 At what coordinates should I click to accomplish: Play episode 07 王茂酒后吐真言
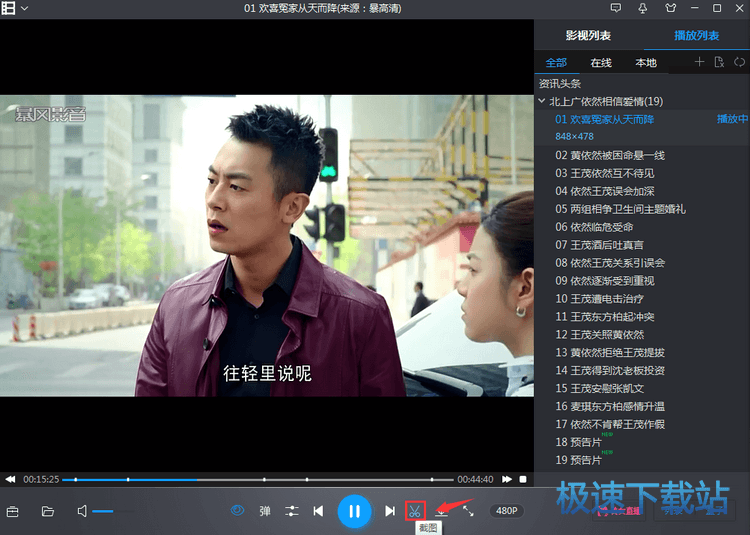coord(599,245)
